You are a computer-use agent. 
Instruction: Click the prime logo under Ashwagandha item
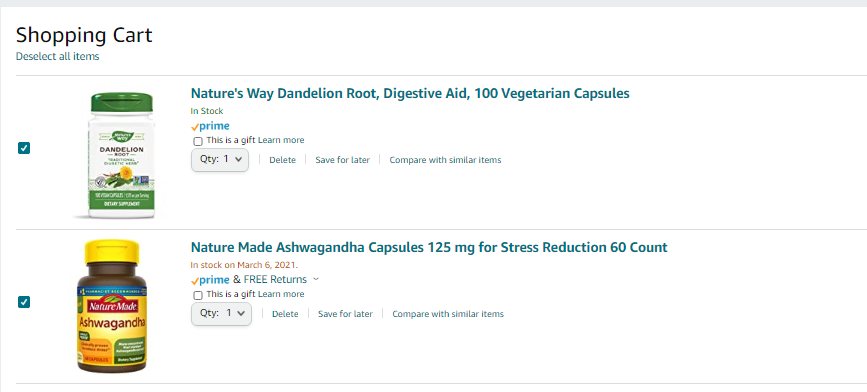(x=210, y=280)
